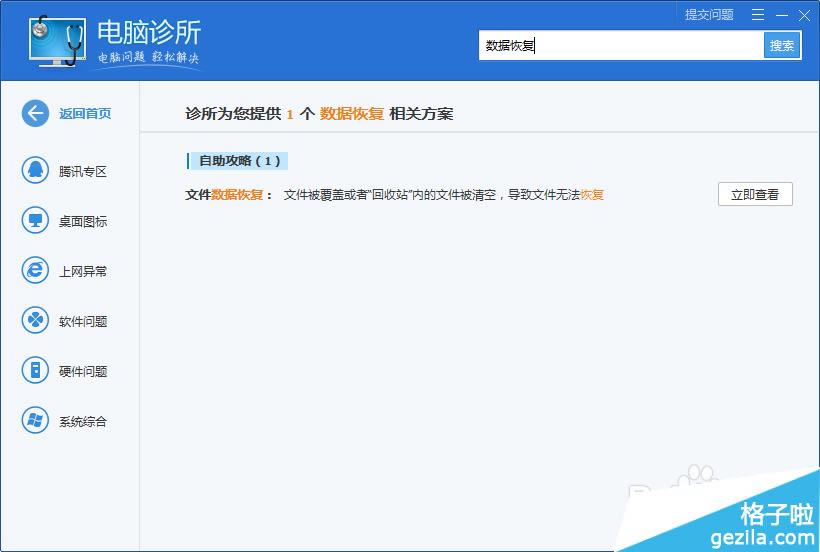Click the clover icon for 软件问题
This screenshot has height=552, width=820.
point(35,321)
